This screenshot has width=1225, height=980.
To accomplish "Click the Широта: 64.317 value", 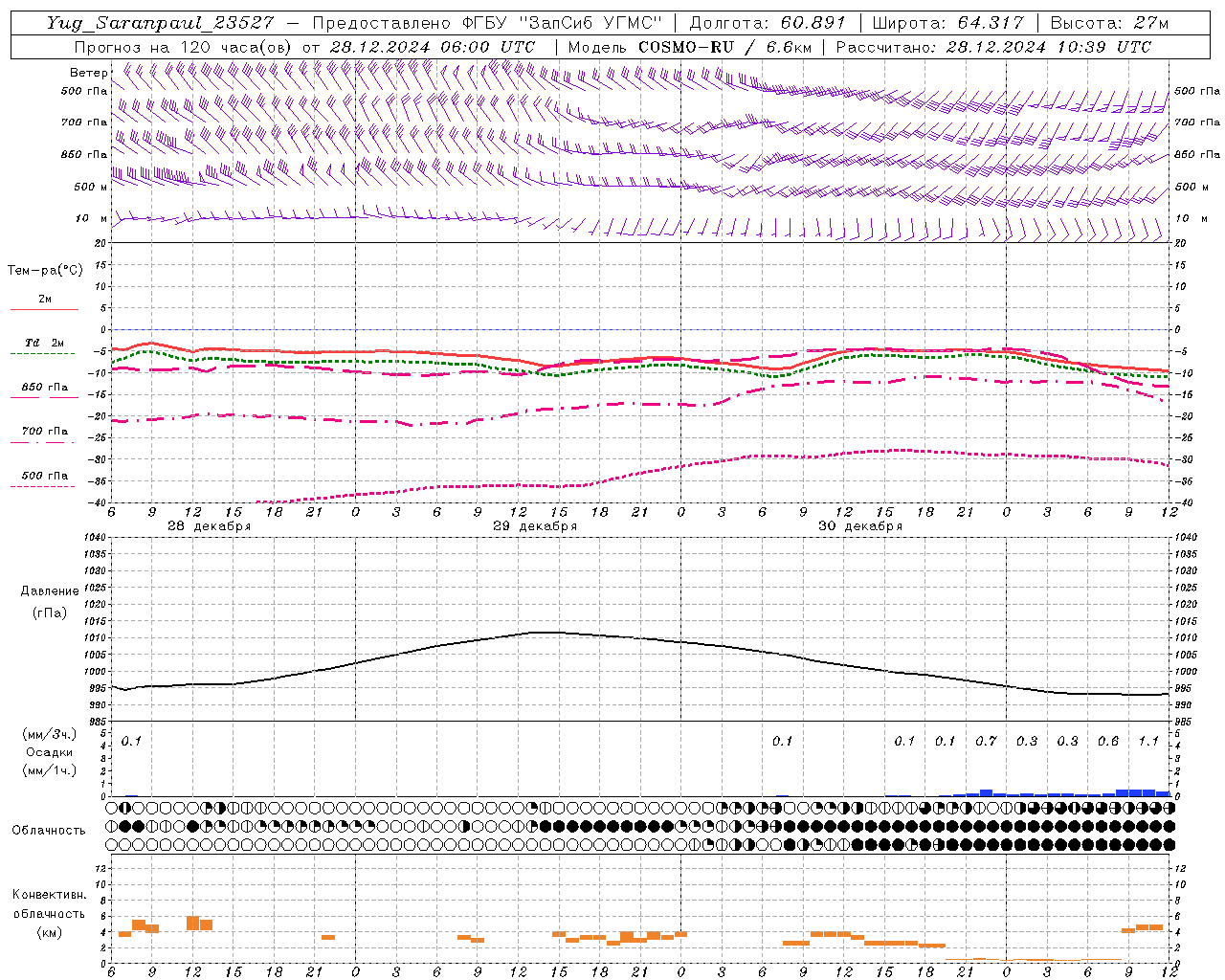I will click(947, 23).
